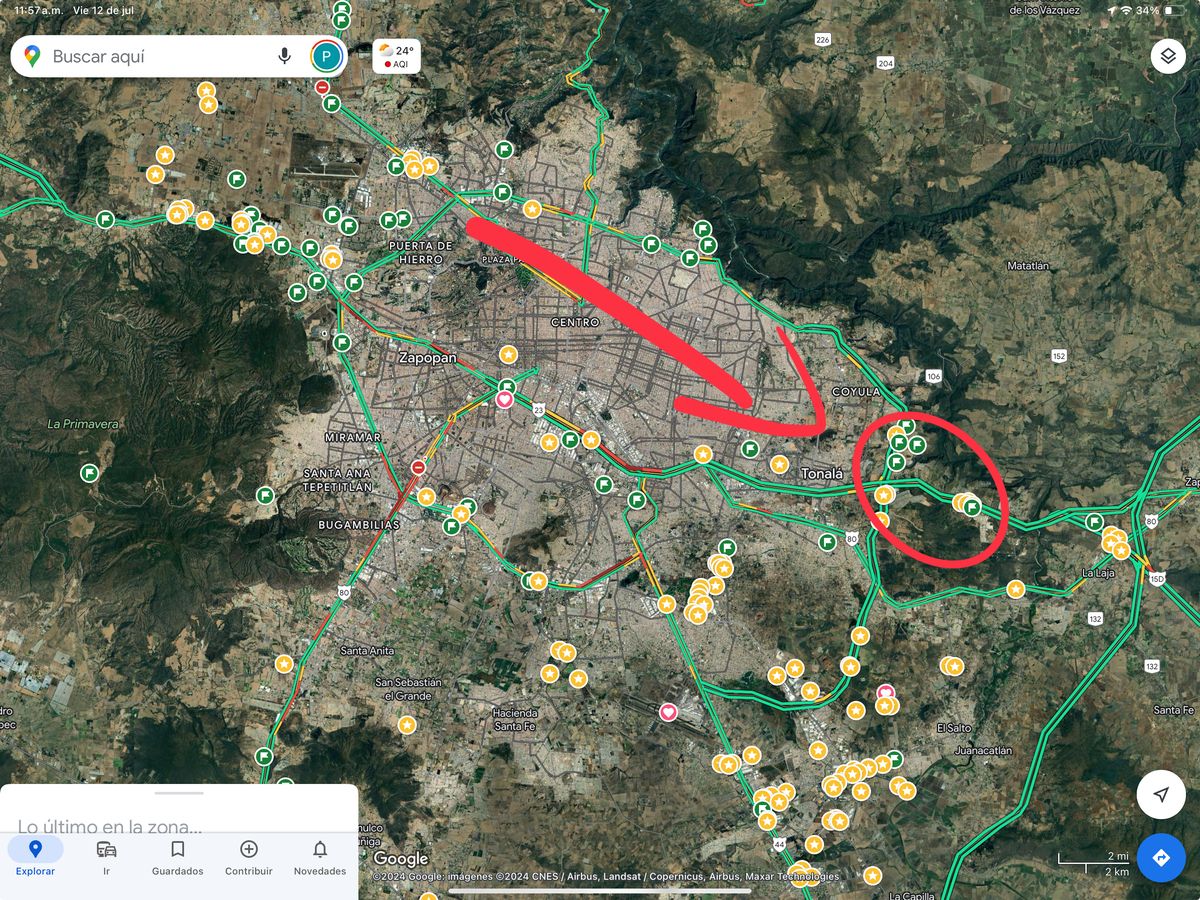Open the Novedades tab
Image resolution: width=1200 pixels, height=900 pixels.
tap(320, 857)
